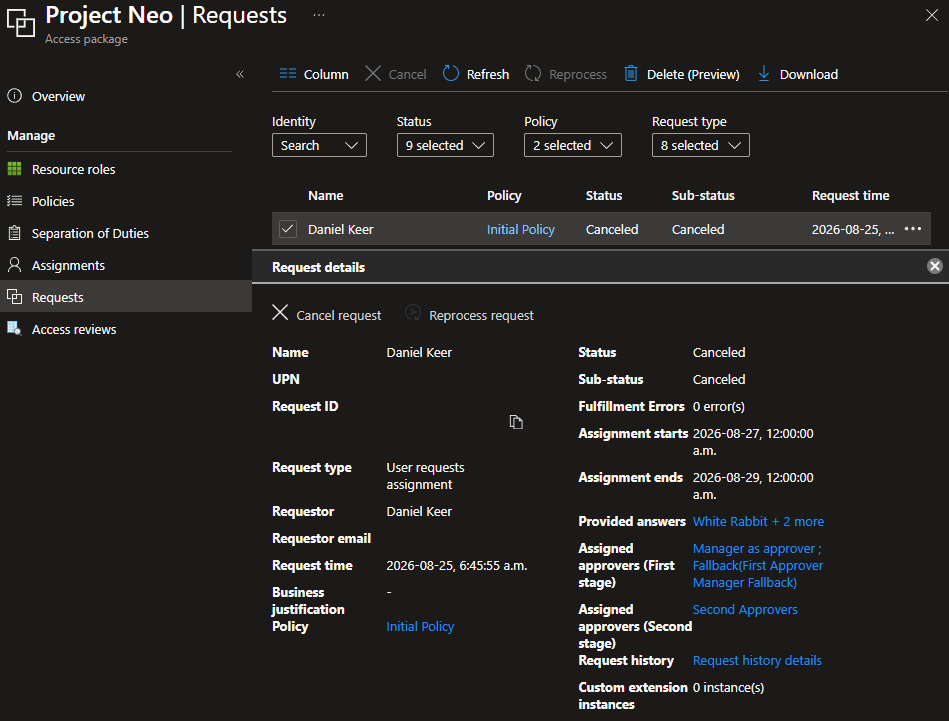Image resolution: width=949 pixels, height=721 pixels.
Task: Click the Delete trash can icon
Action: coord(631,74)
